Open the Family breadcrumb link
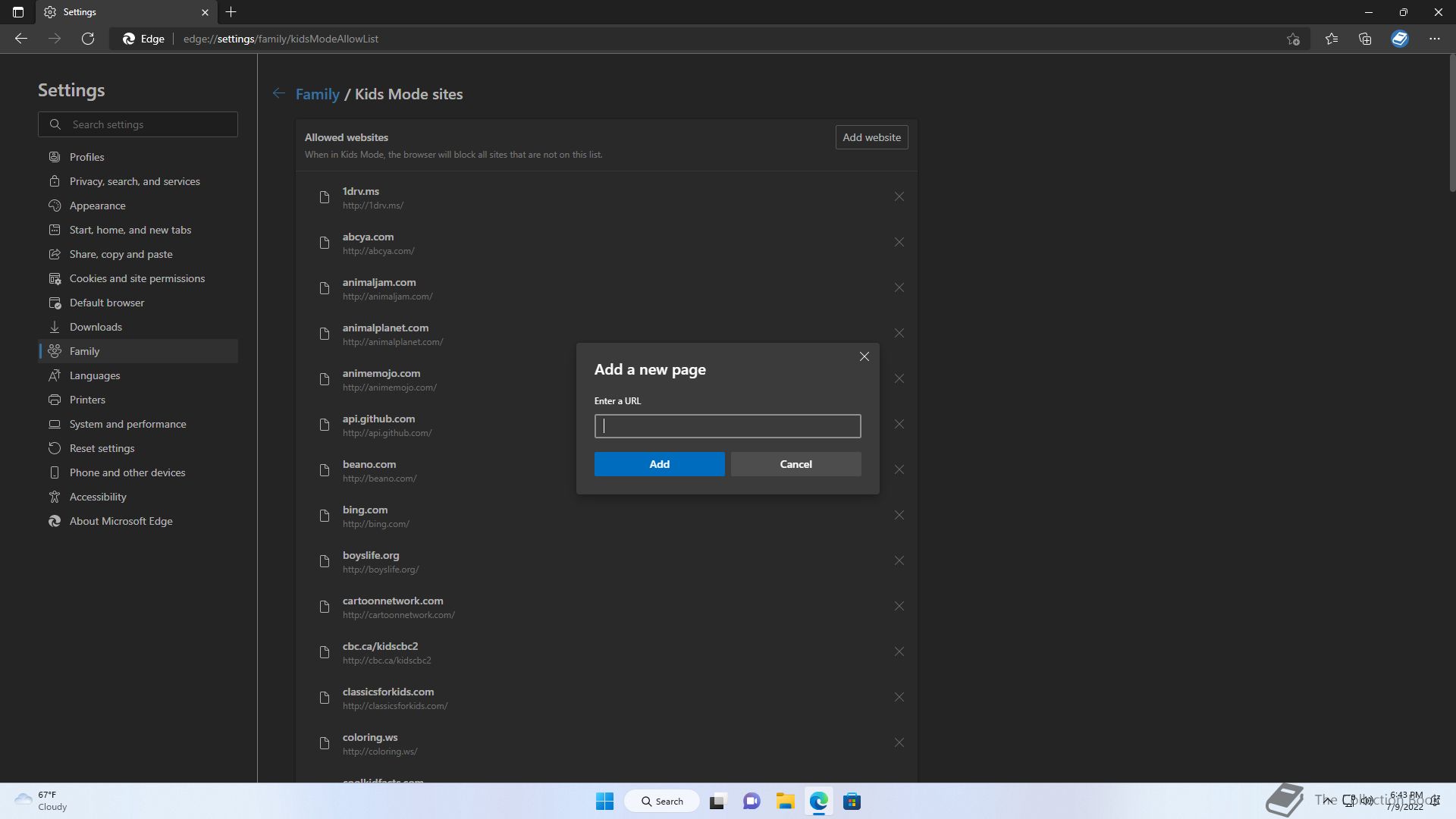The width and height of the screenshot is (1456, 819). (x=317, y=94)
